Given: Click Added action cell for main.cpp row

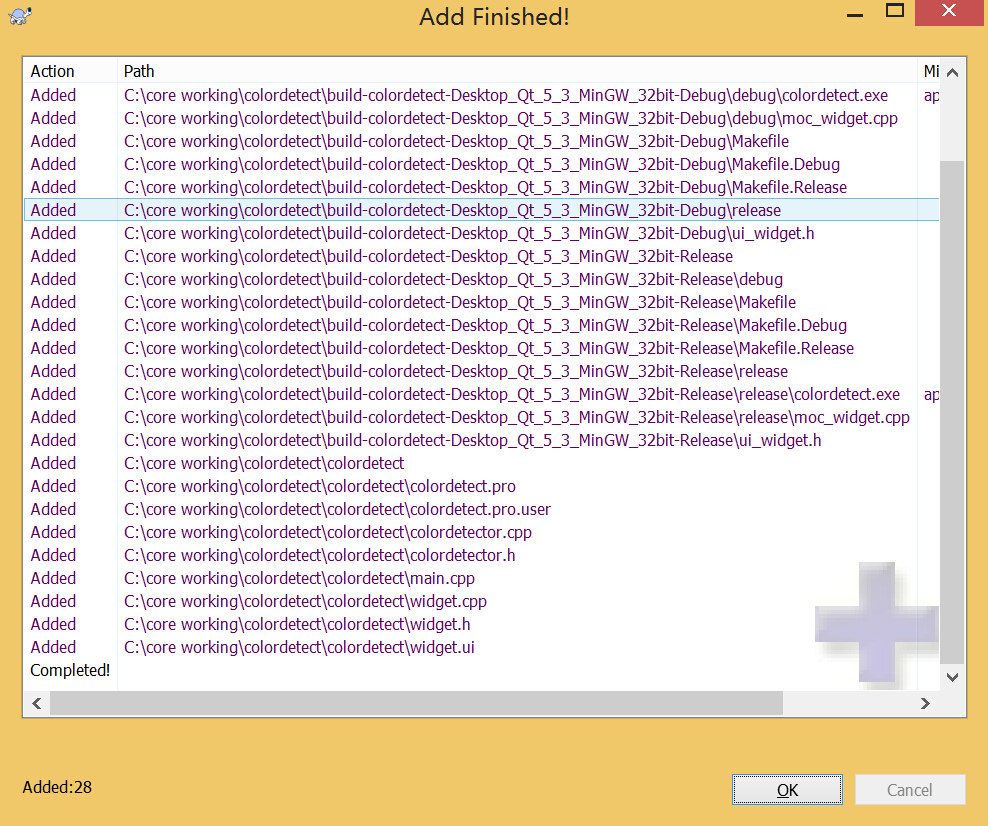Looking at the screenshot, I should (54, 578).
